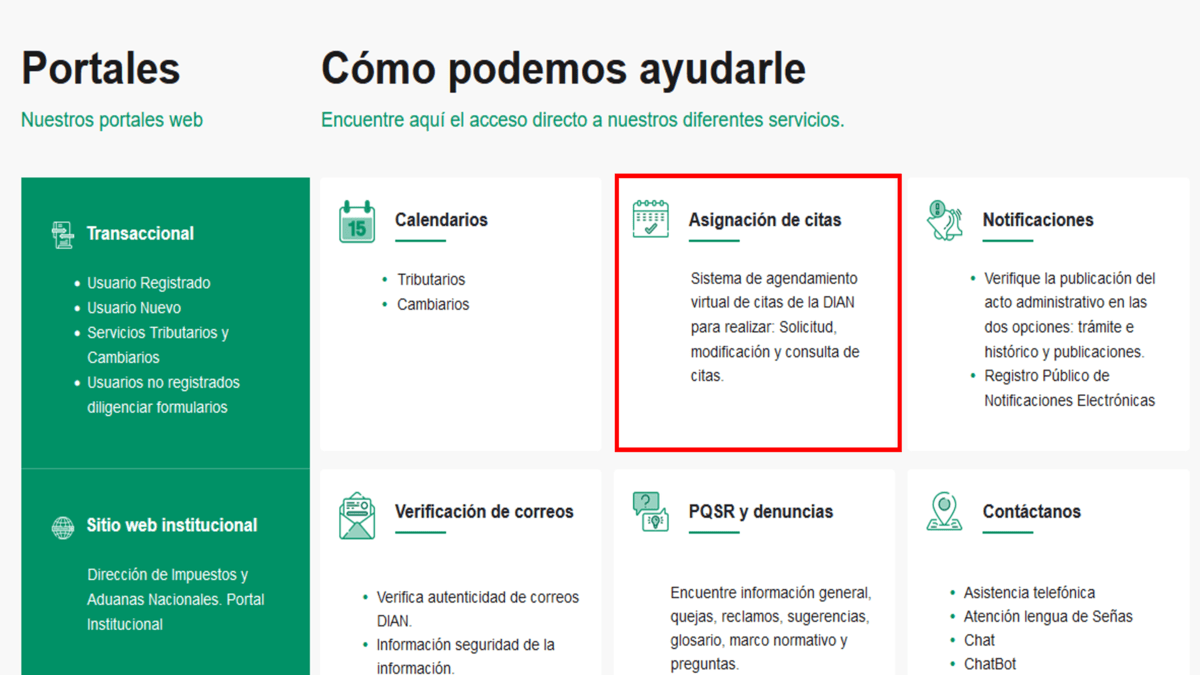The width and height of the screenshot is (1200, 675).
Task: Click the Cómo podemos ayudarle heading
Action: pos(563,69)
